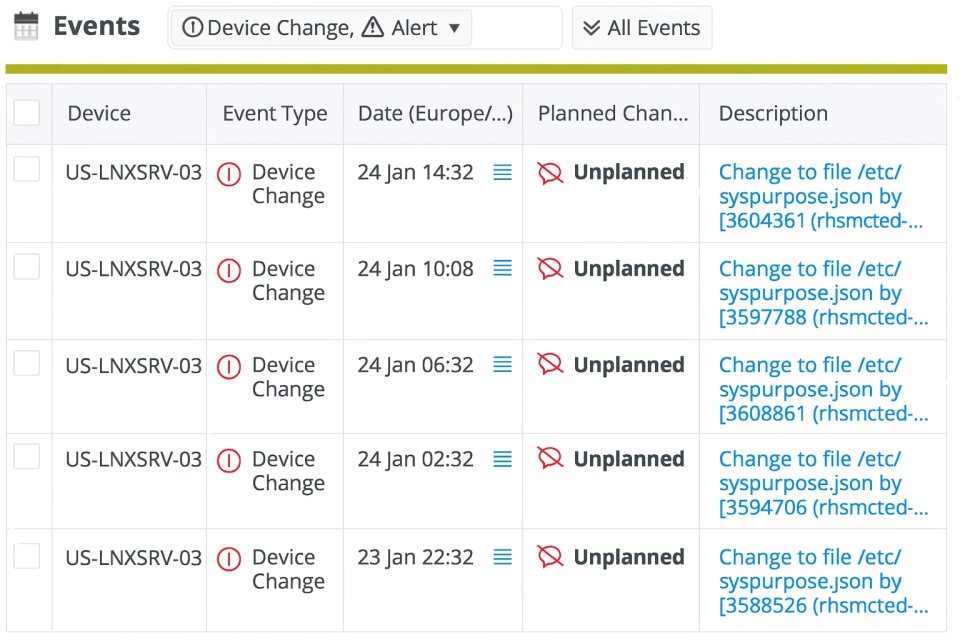This screenshot has width=960, height=640.
Task: Click the red Device Change icon at 24 Jan 10:08
Action: [229, 271]
